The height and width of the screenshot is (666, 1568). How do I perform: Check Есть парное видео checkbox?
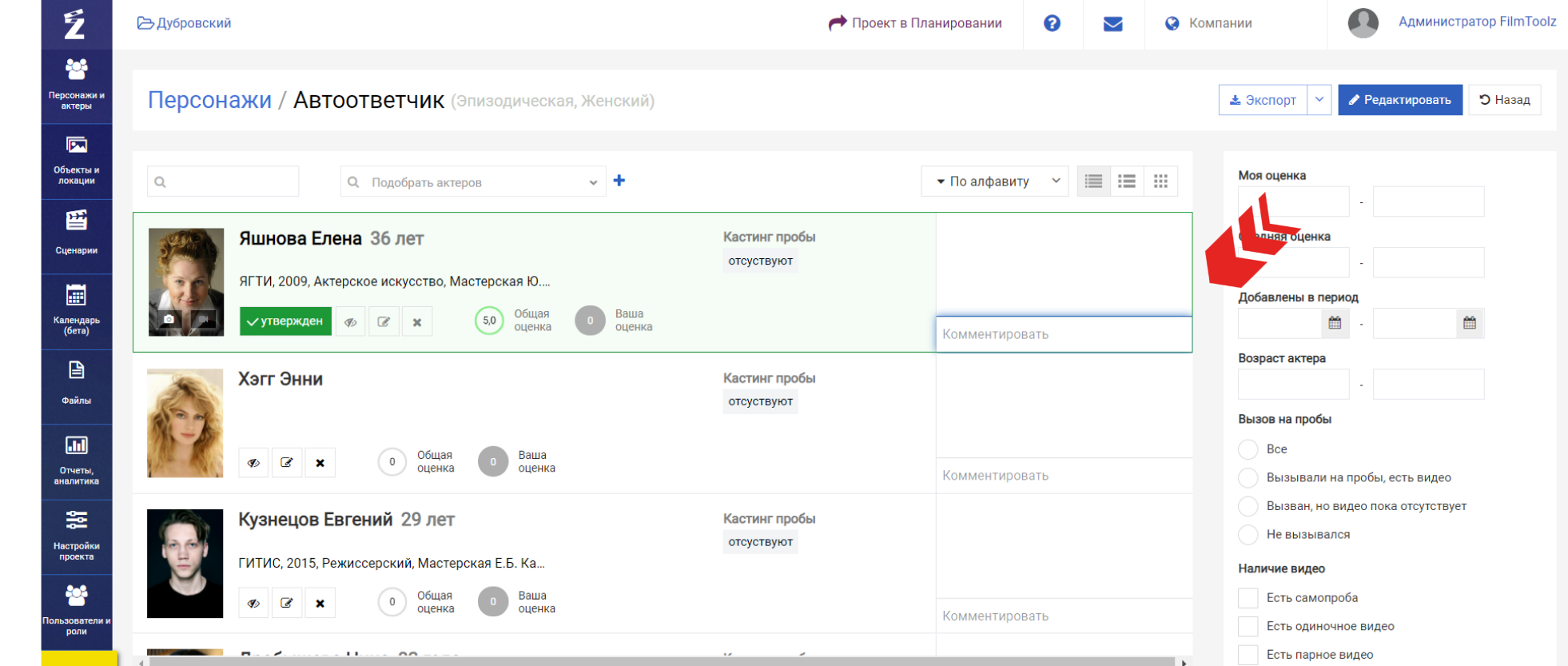(x=1248, y=655)
